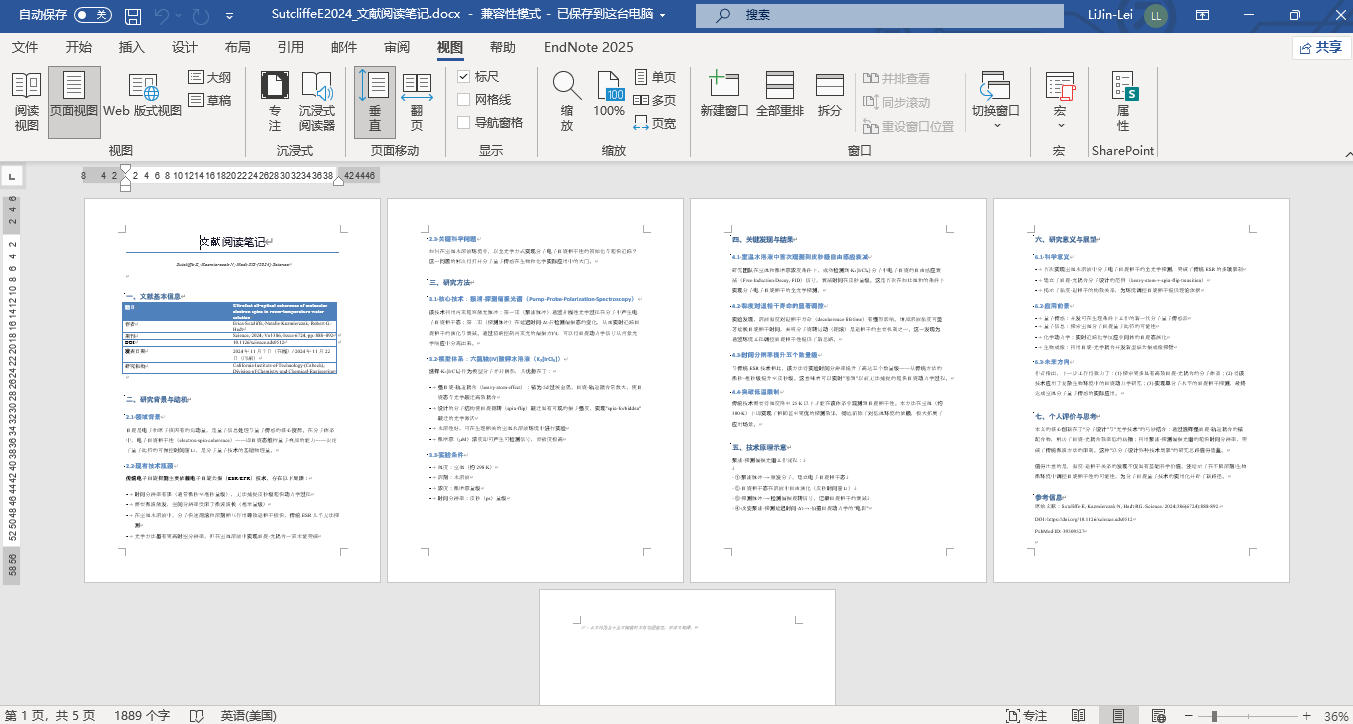Save the document with the floppy icon

(x=132, y=15)
